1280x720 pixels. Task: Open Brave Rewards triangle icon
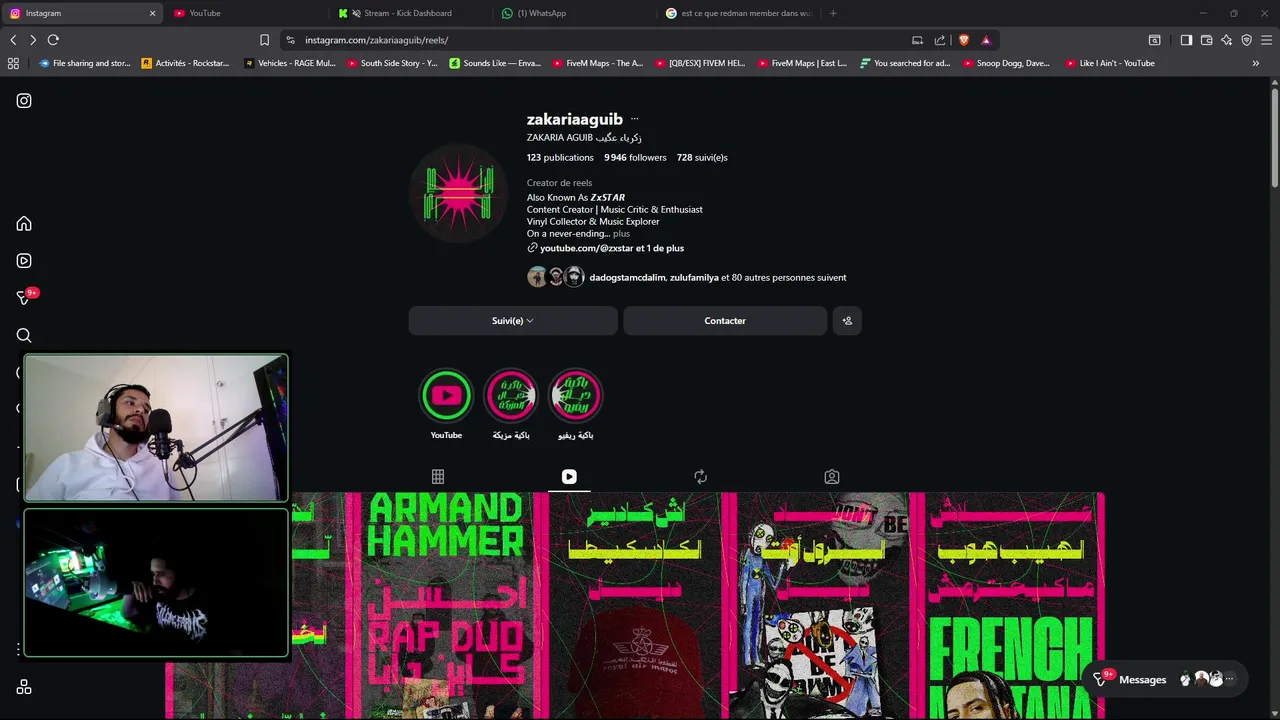point(986,40)
